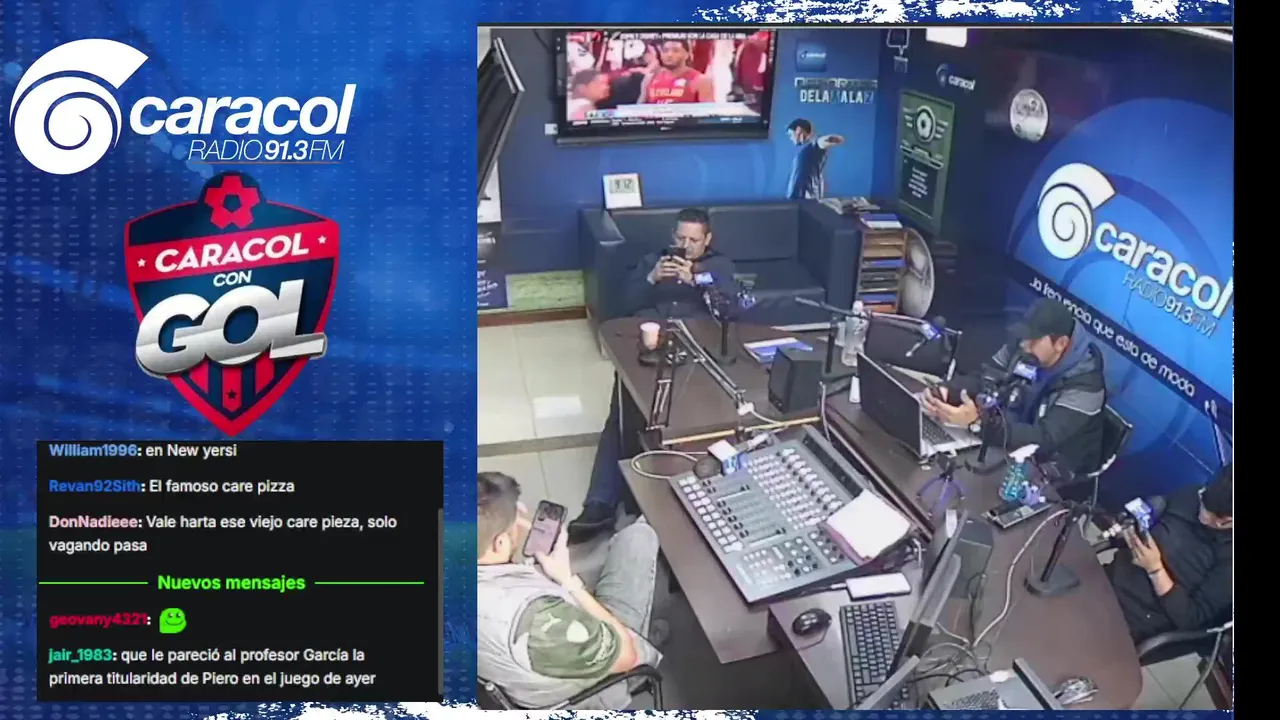1280x720 pixels.
Task: Click the Caracol Radio 91.3 FM logo
Action: 182,106
